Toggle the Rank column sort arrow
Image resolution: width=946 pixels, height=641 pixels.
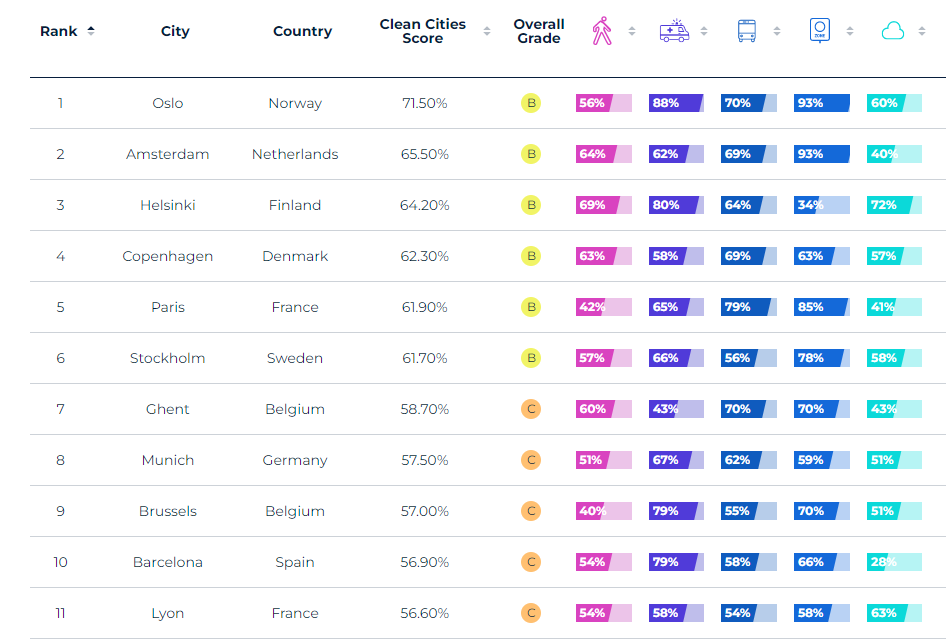click(x=91, y=31)
